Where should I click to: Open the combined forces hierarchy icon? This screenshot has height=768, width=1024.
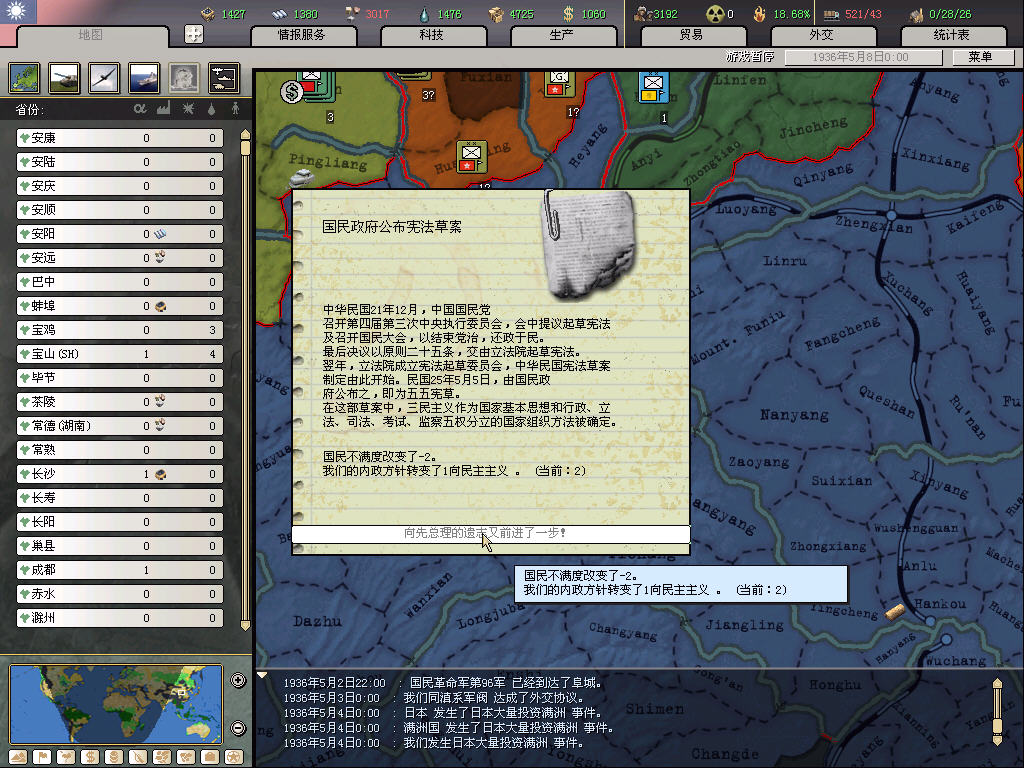click(x=224, y=78)
